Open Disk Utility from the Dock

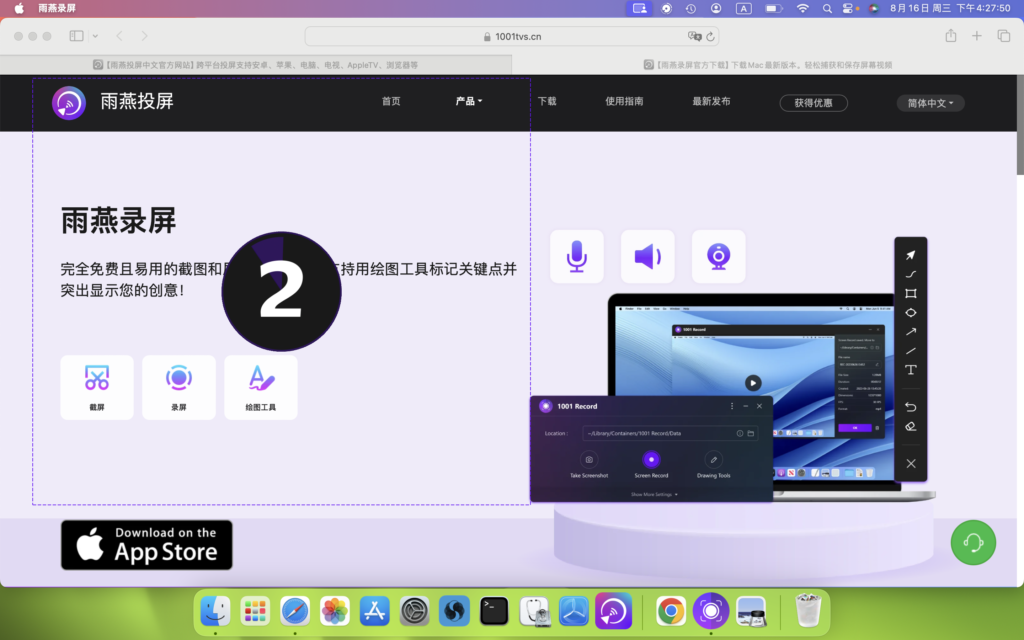pos(534,611)
